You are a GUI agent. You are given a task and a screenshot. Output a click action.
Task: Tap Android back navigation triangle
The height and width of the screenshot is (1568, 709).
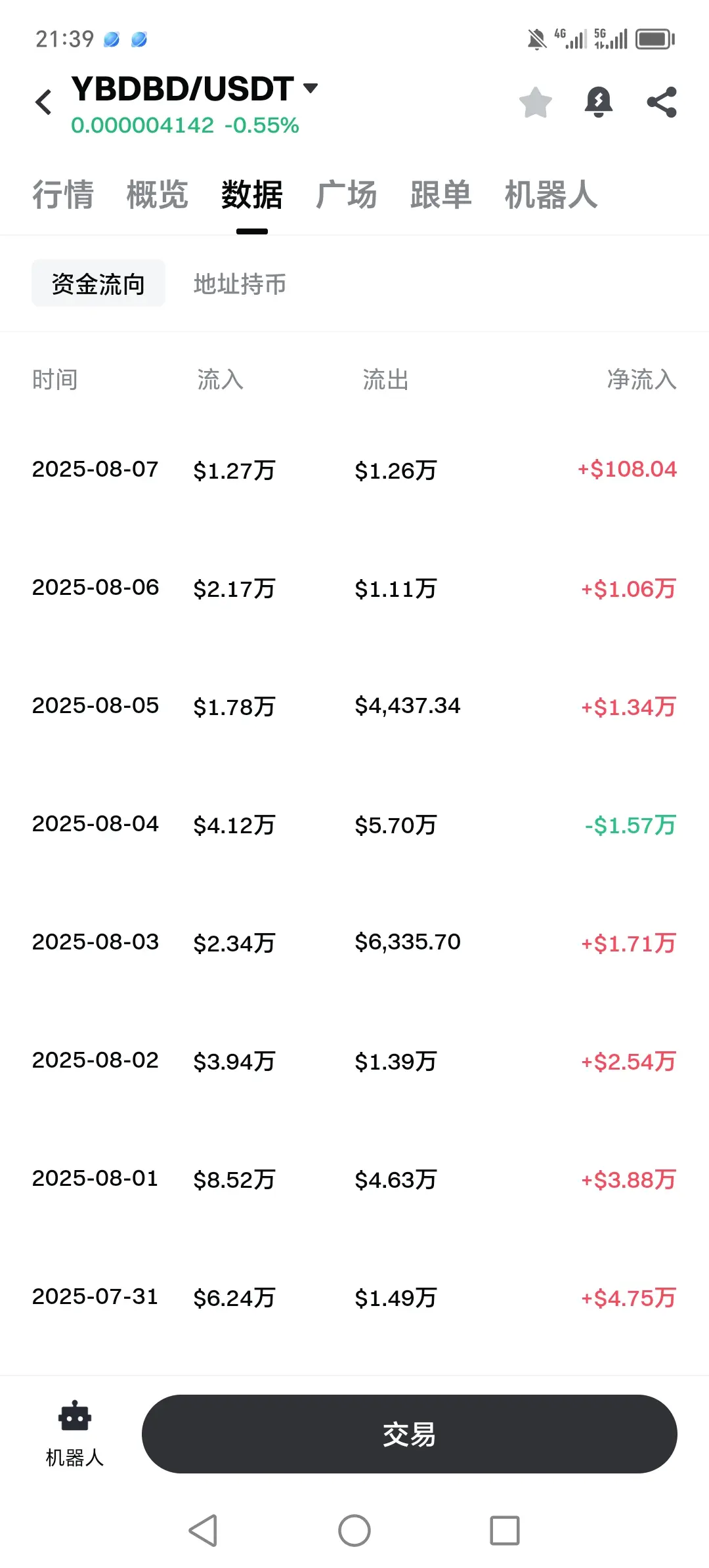coord(203,1531)
